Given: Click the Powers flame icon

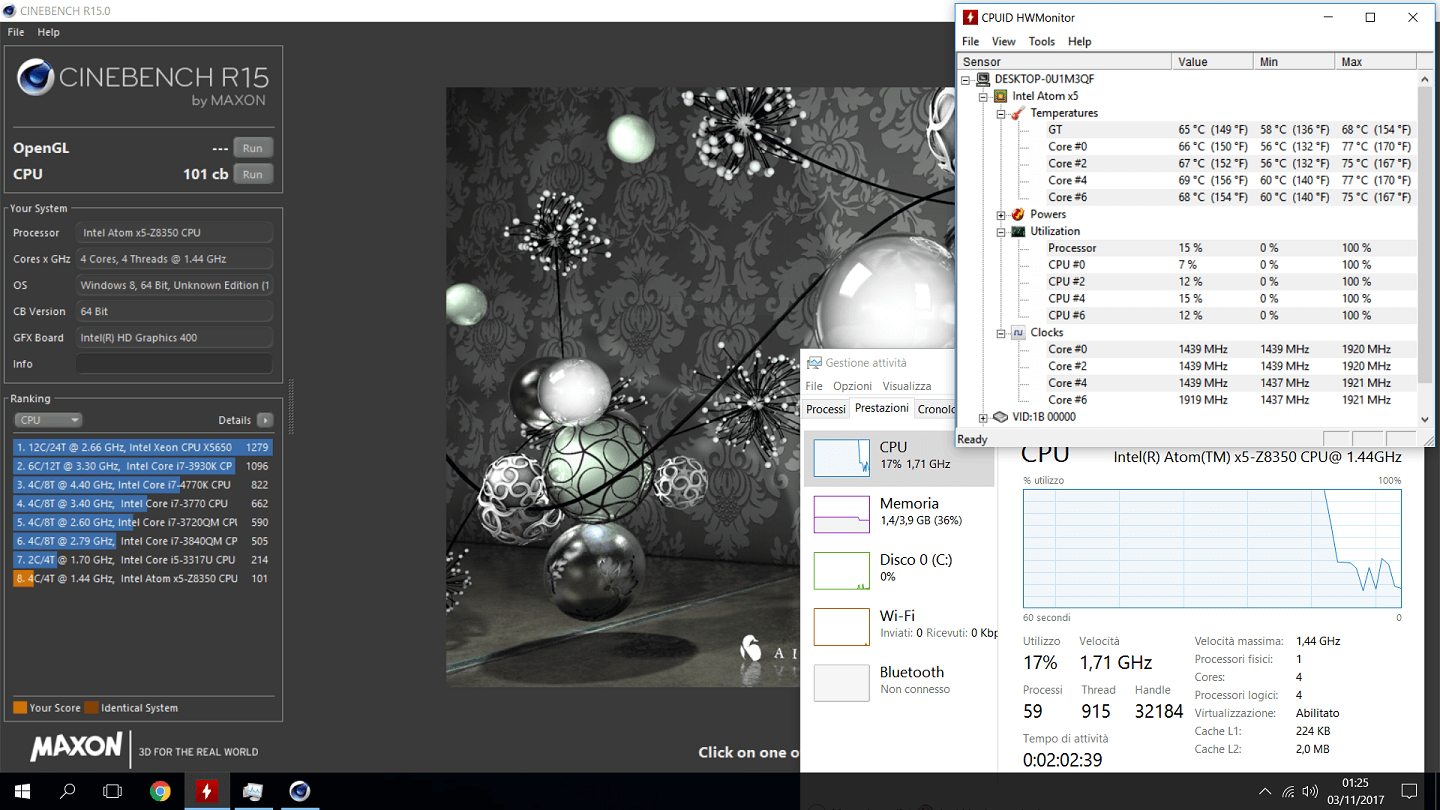Looking at the screenshot, I should point(1018,214).
